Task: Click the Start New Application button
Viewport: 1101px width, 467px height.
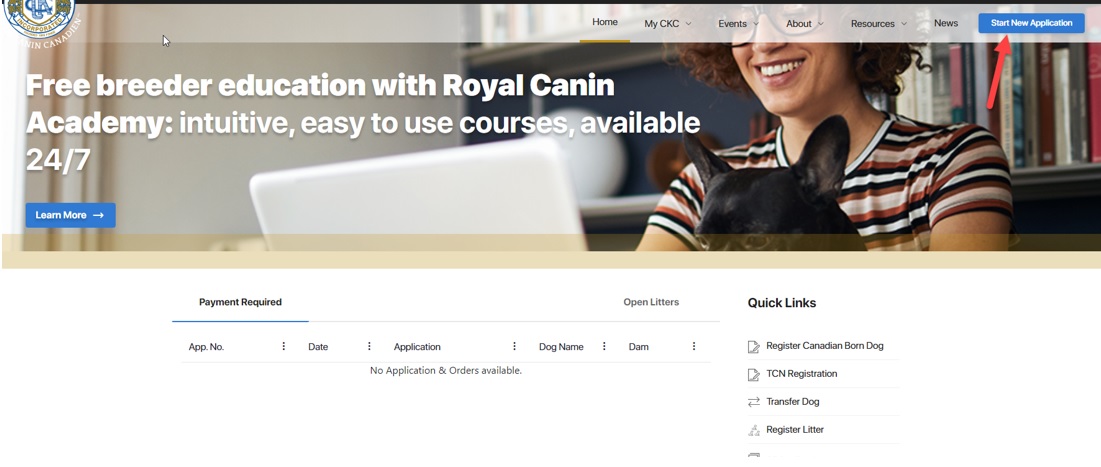Action: click(1031, 23)
